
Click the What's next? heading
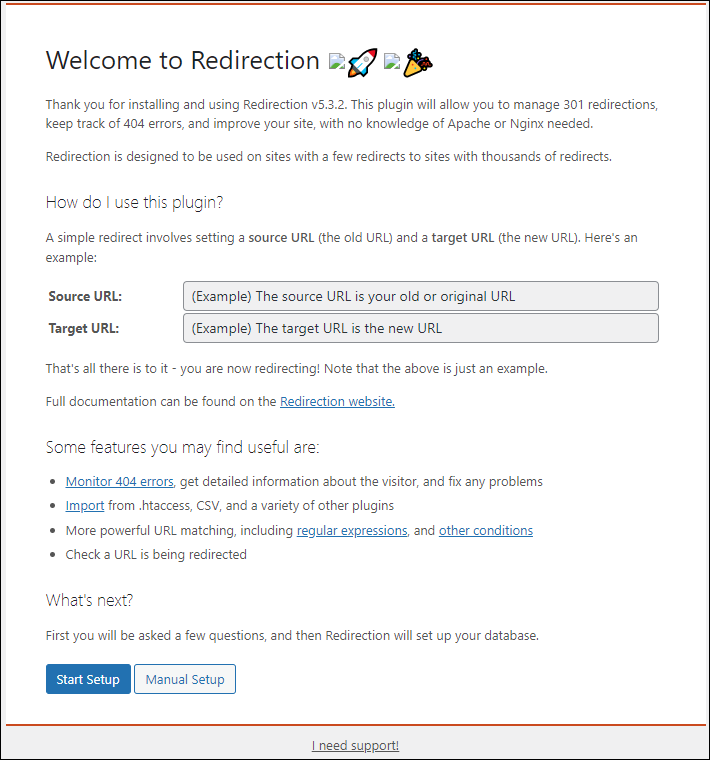pos(89,600)
